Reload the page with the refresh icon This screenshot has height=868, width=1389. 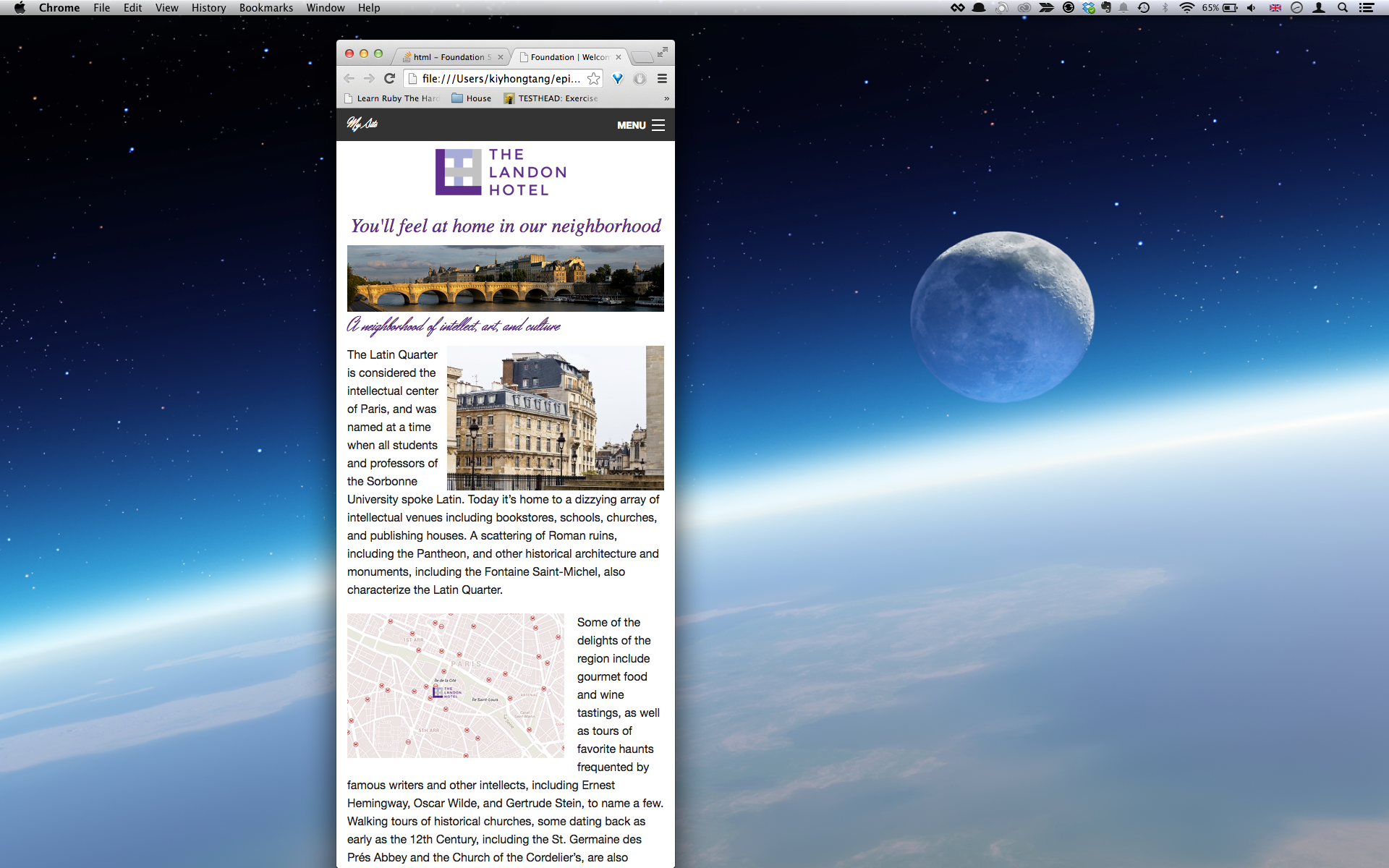[x=389, y=78]
